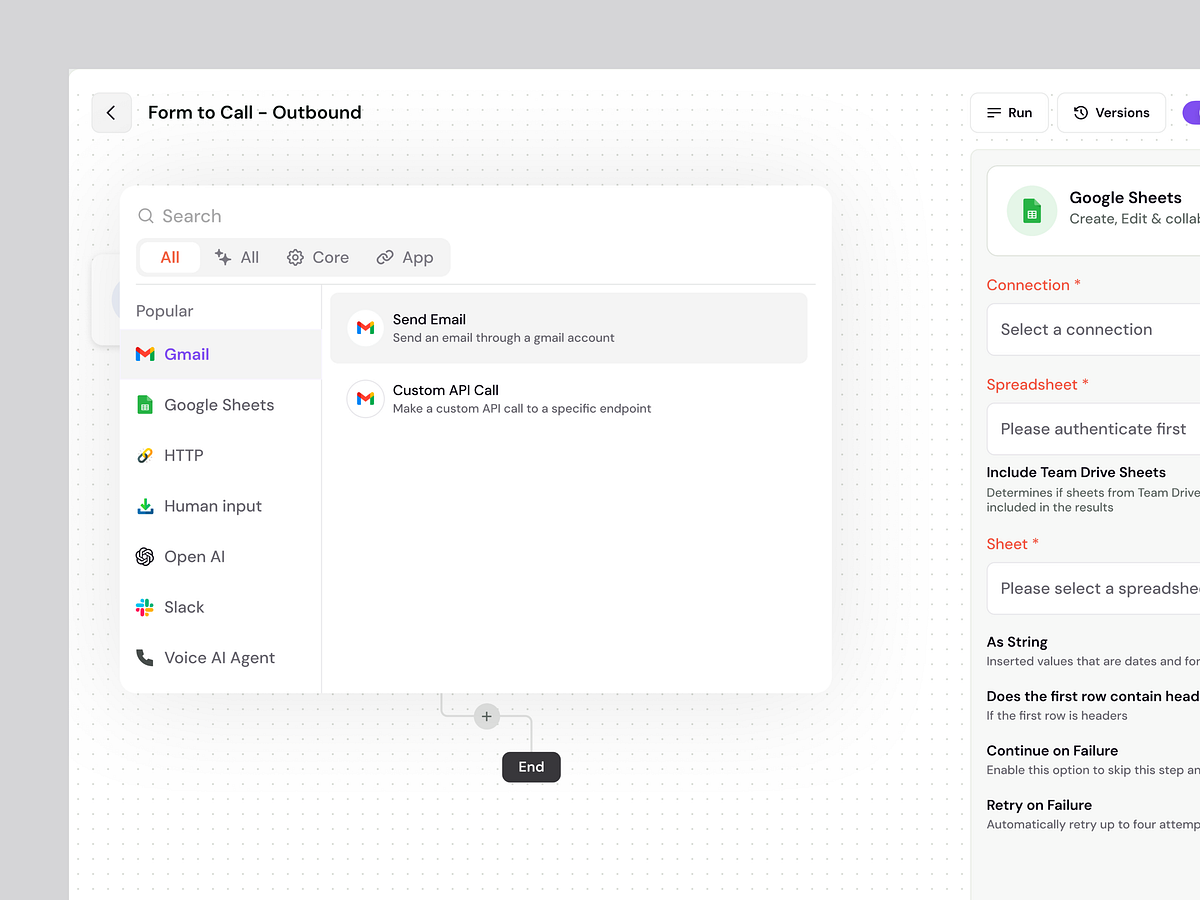Pick the Custom API Call action
This screenshot has width=1200, height=900.
click(x=568, y=399)
